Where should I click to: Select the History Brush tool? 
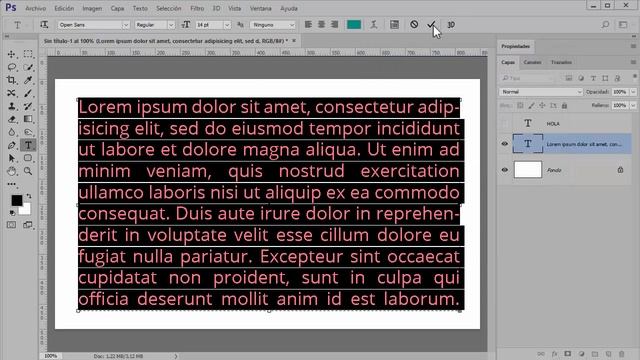click(x=28, y=106)
